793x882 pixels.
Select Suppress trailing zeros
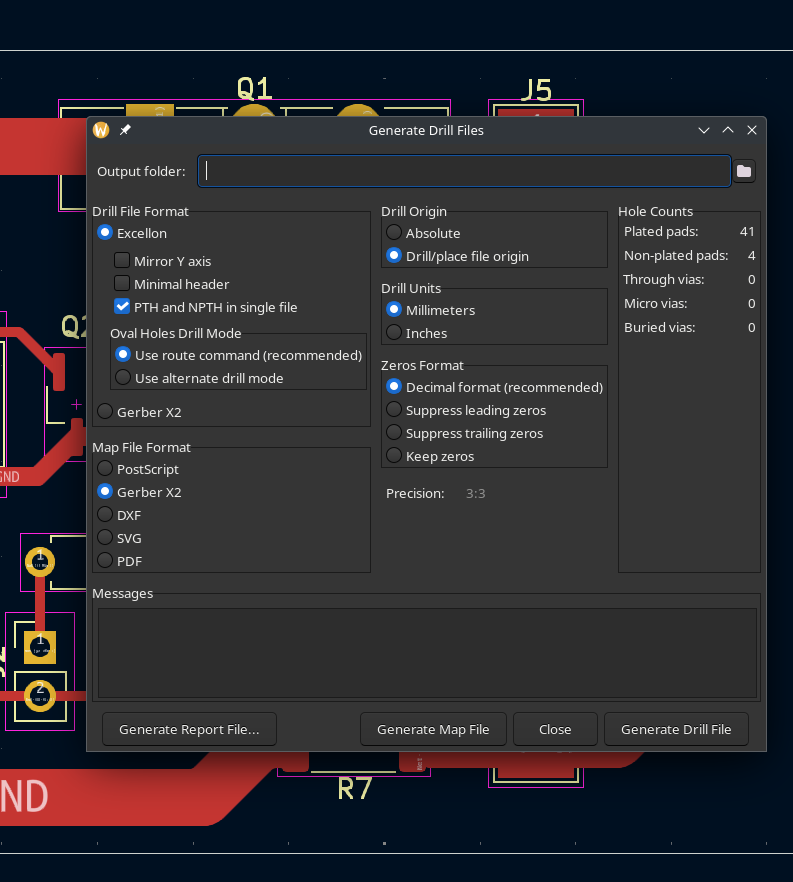[x=465, y=433]
